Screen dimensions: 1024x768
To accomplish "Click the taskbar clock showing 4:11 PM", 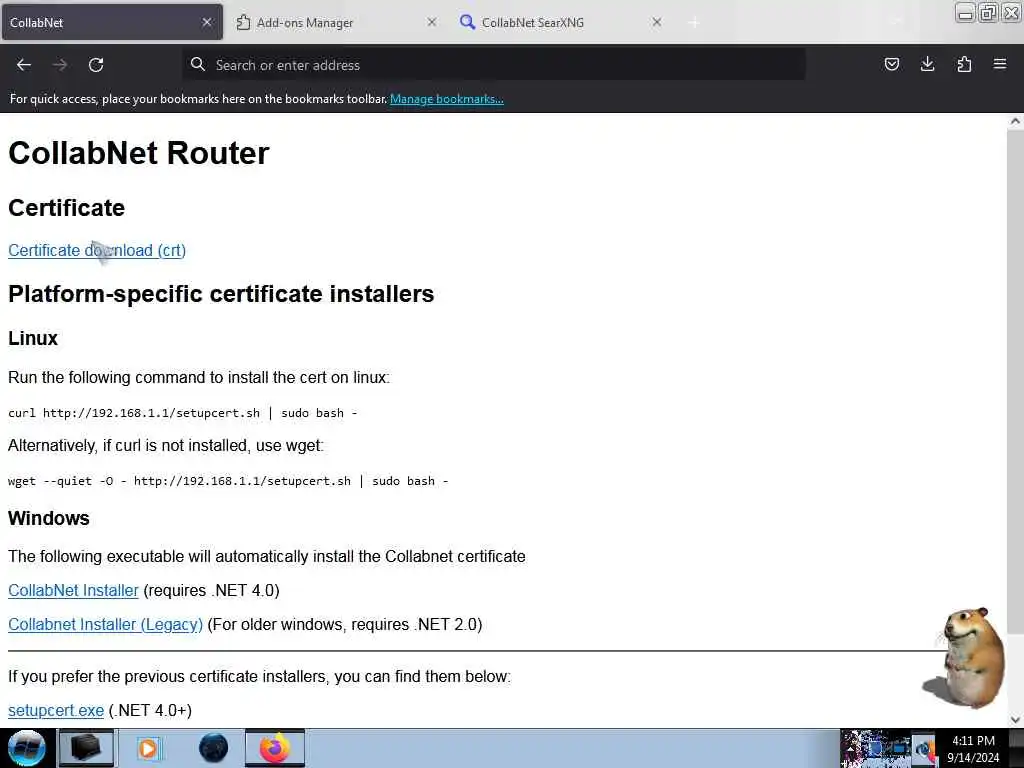I will [973, 749].
